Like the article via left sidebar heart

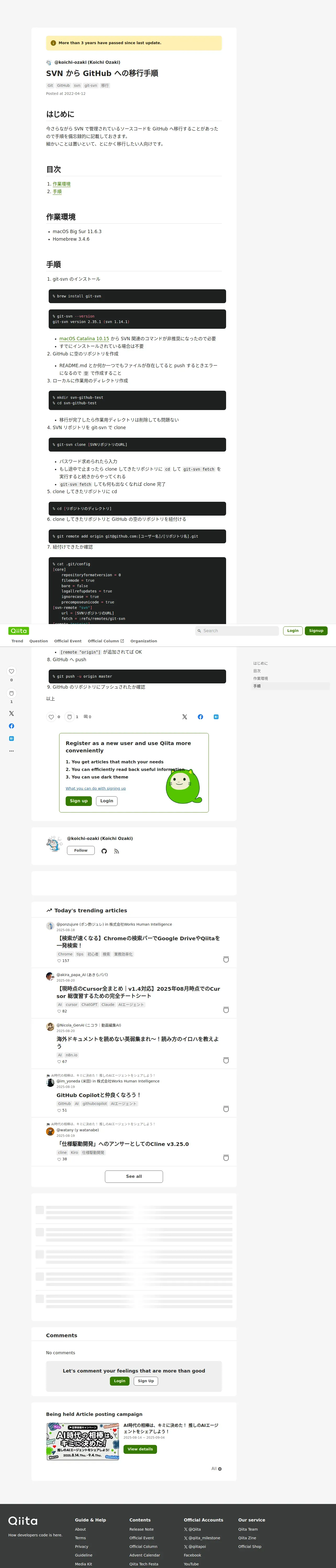click(x=11, y=671)
